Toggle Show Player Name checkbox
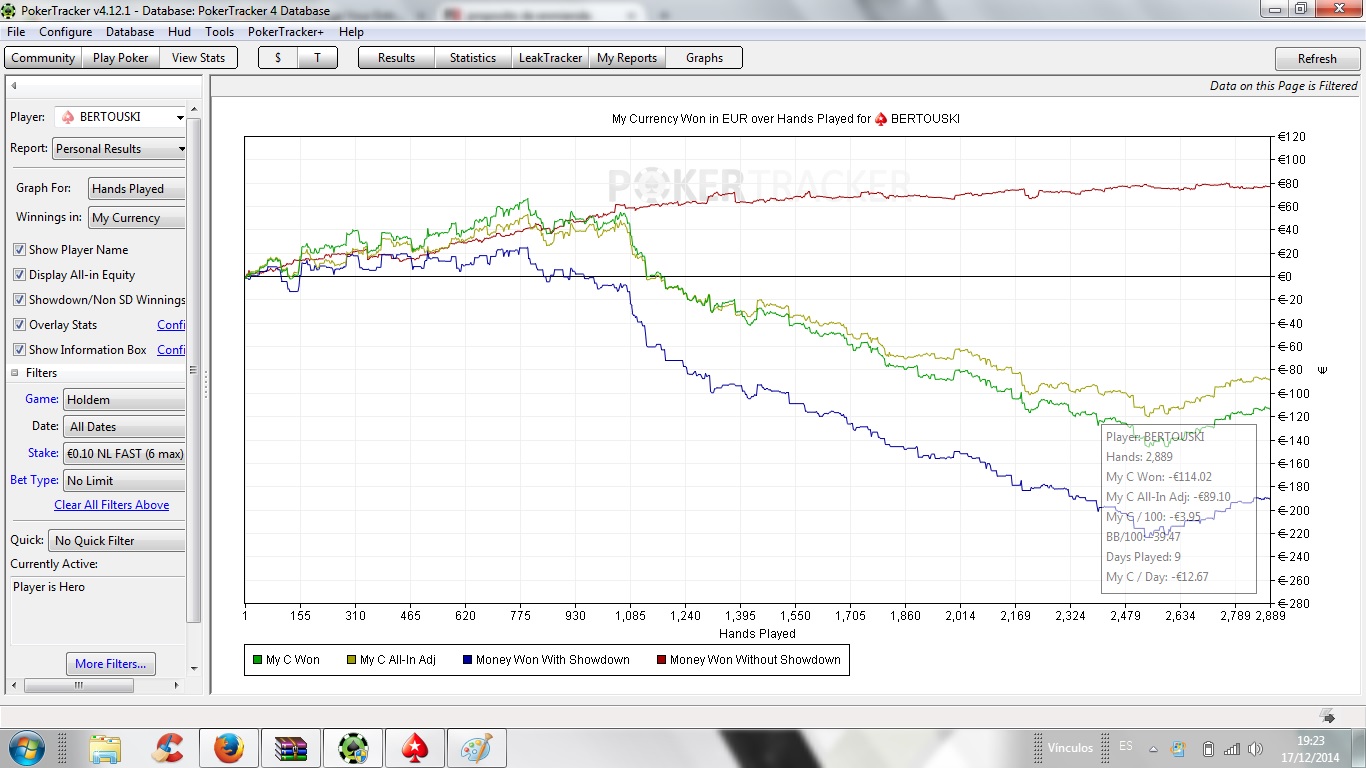 pyautogui.click(x=19, y=250)
